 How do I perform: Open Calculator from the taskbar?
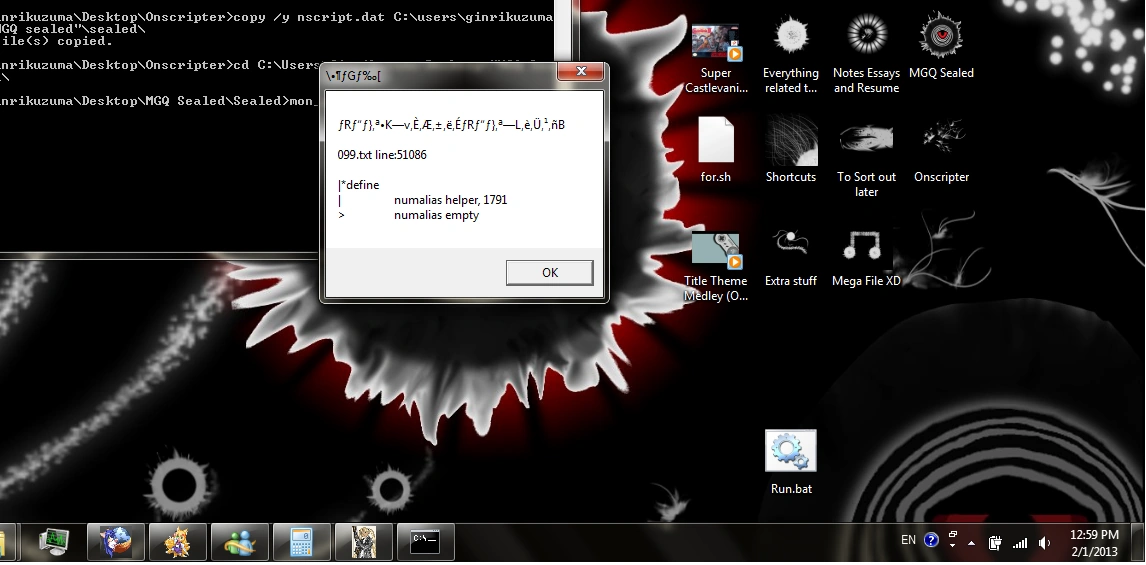point(301,542)
